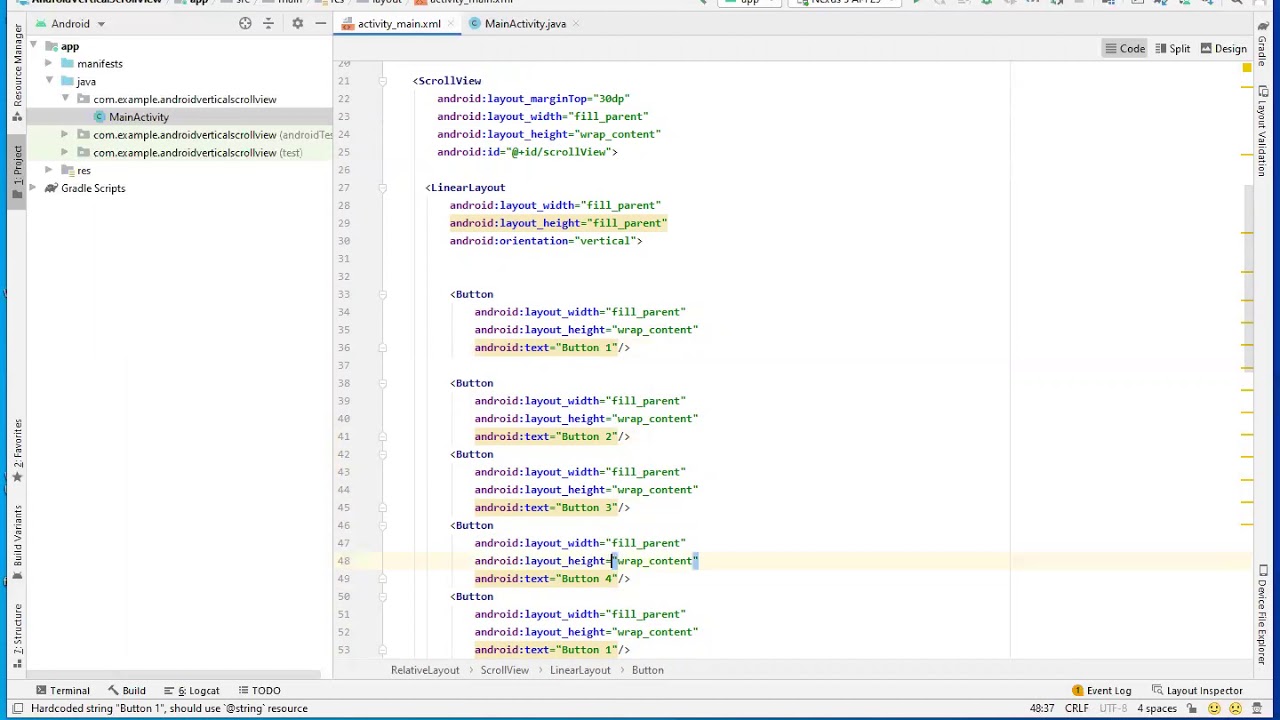1280x720 pixels.
Task: Switch editor to Design view
Action: (1223, 49)
